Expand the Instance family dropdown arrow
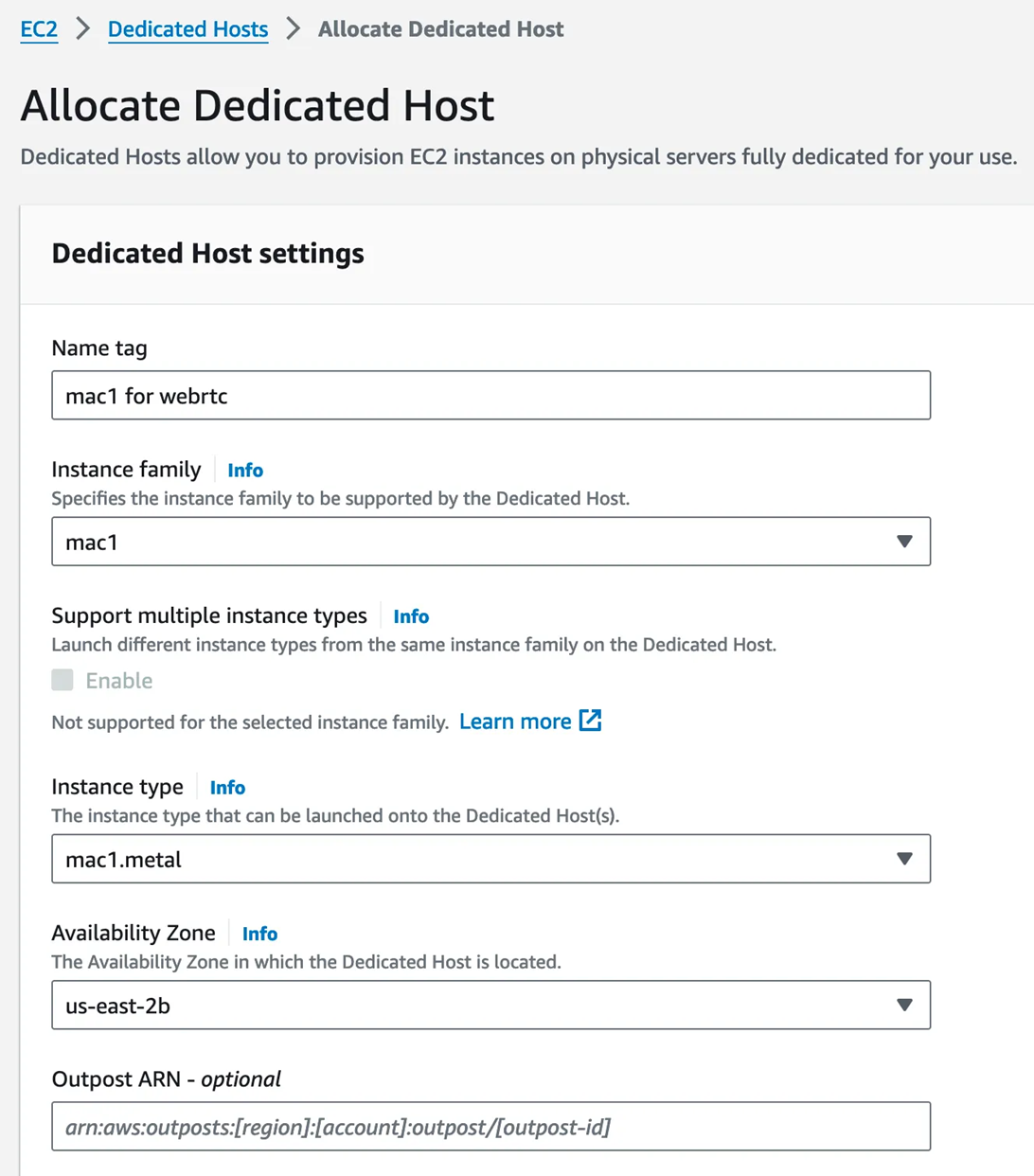1034x1176 pixels. coord(904,542)
